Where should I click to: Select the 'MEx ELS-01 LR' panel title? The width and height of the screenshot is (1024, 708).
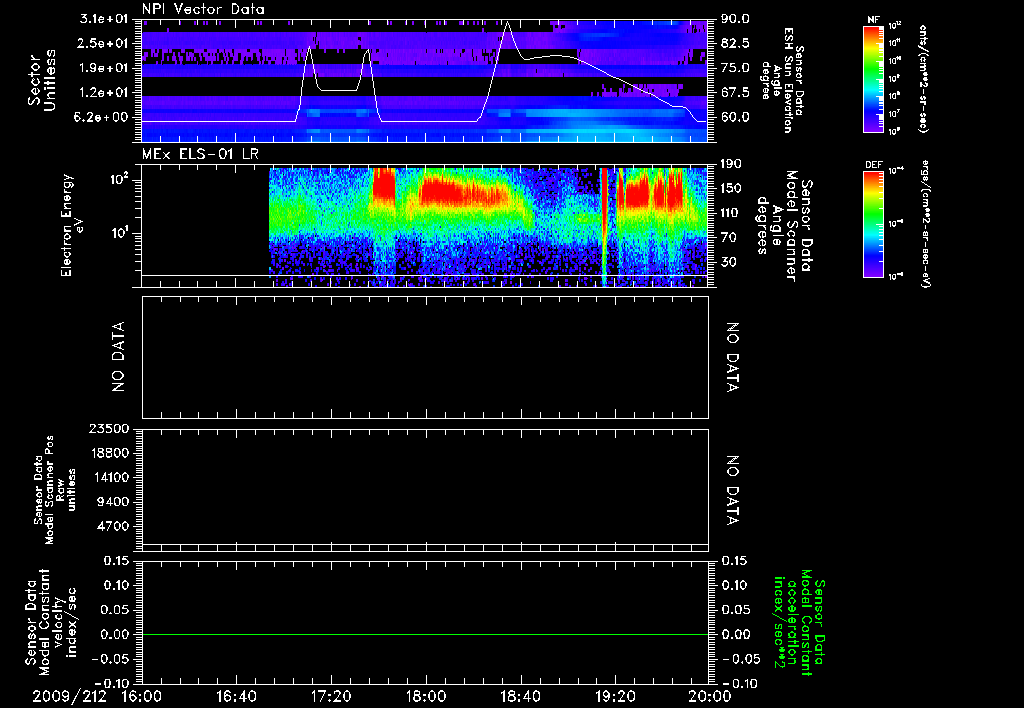pyautogui.click(x=200, y=154)
